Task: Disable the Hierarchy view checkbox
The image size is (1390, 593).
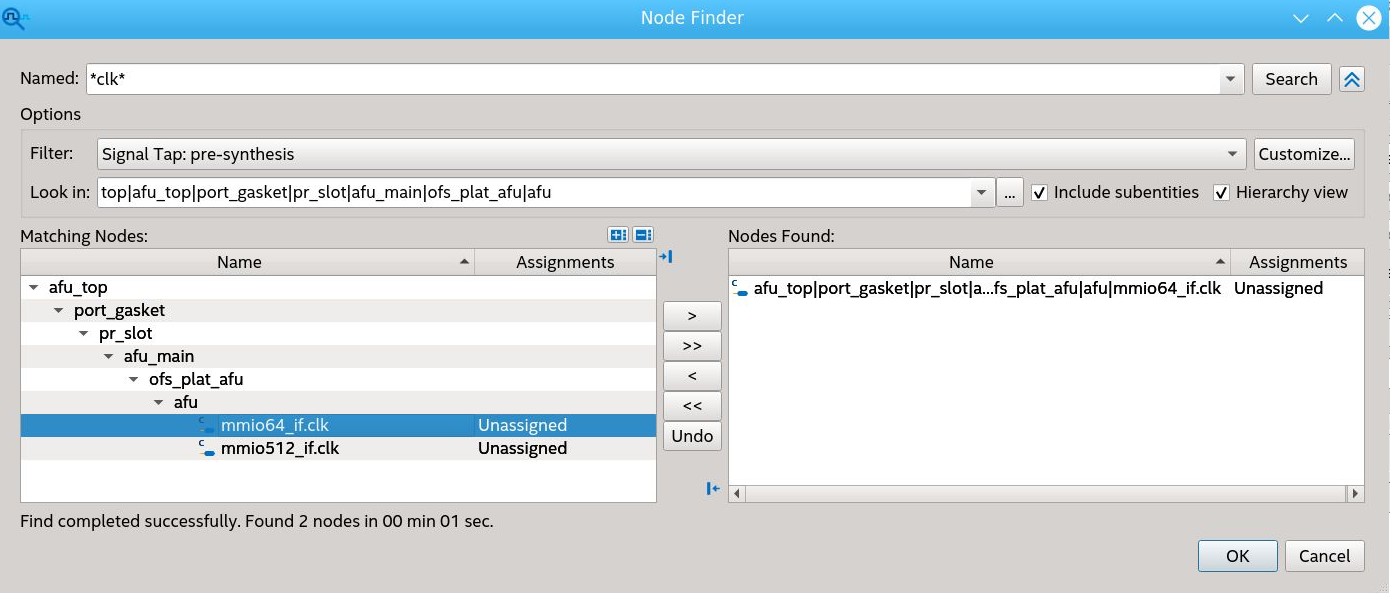Action: tap(1221, 193)
